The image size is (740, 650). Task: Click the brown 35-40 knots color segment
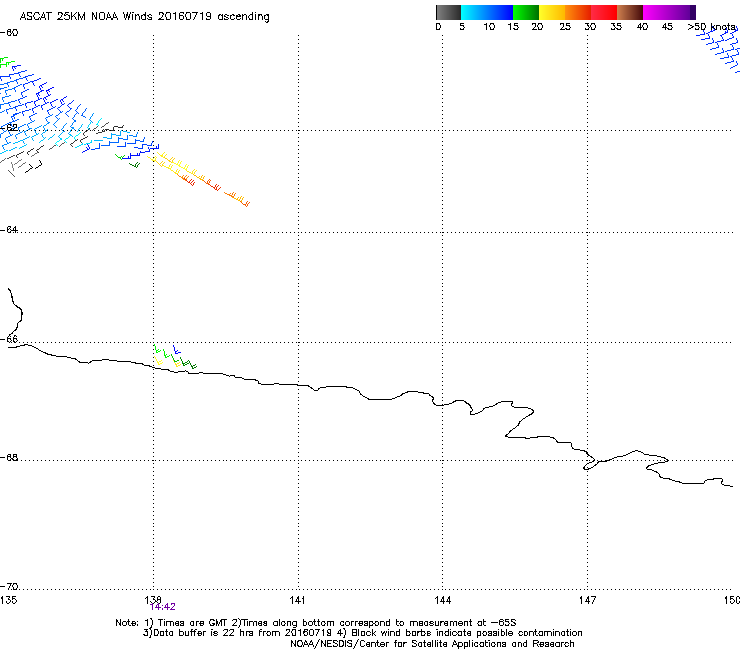point(630,12)
